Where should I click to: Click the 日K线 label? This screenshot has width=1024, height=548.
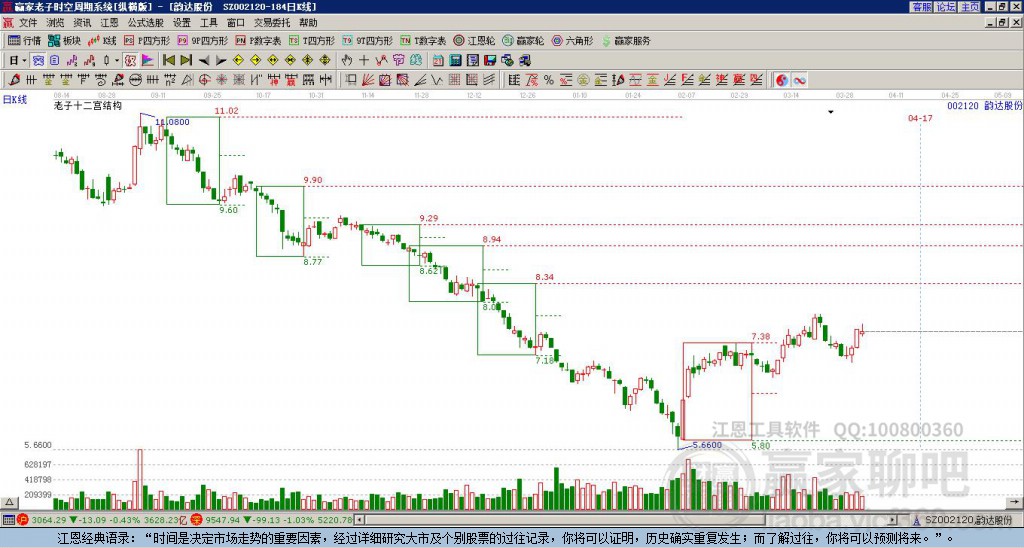click(x=15, y=100)
